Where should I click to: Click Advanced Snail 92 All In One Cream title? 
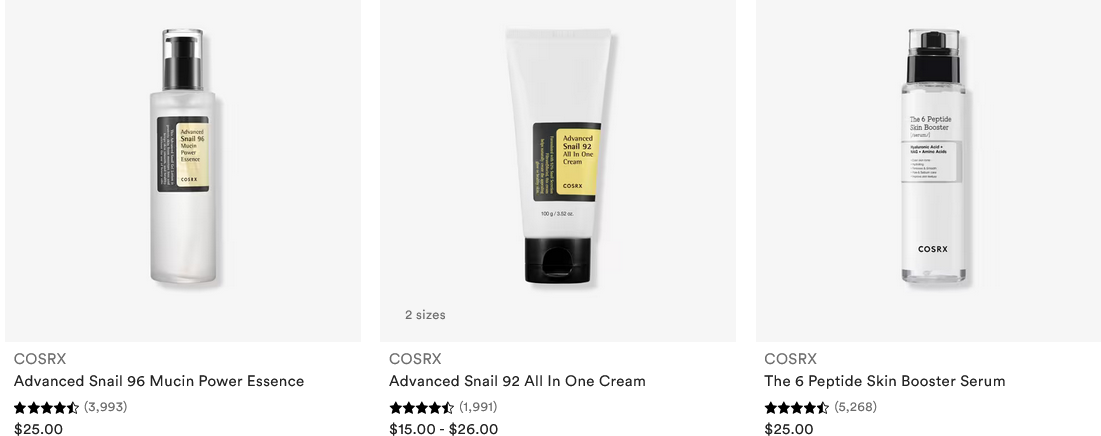(517, 381)
